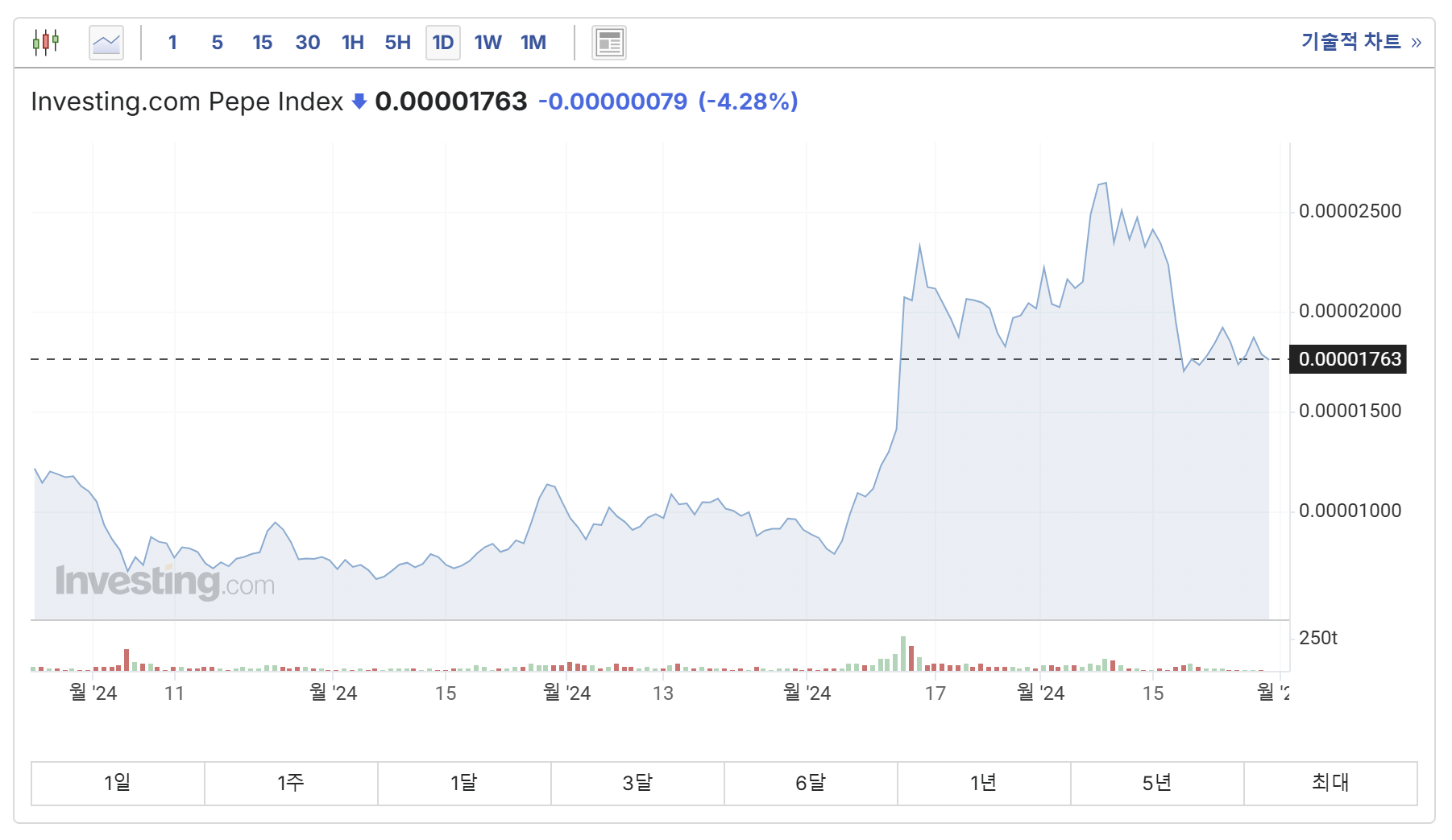Image resolution: width=1452 pixels, height=840 pixels.
Task: Choose the 5H interval
Action: click(x=398, y=43)
